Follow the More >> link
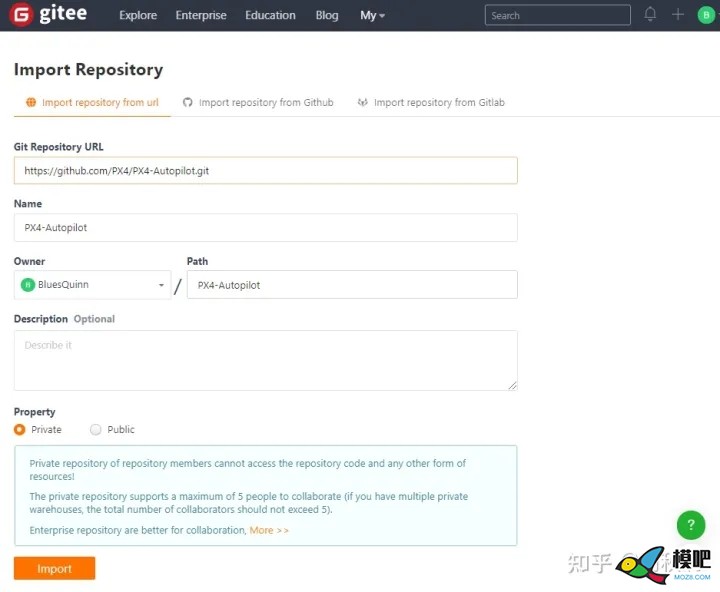The height and width of the screenshot is (592, 720). (x=269, y=530)
